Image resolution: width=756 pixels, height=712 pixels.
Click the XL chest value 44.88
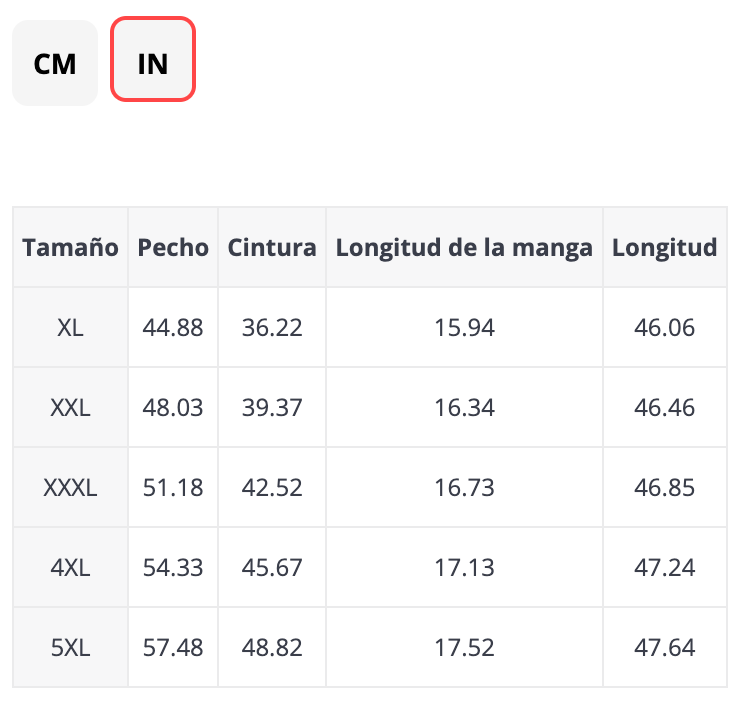(x=173, y=327)
